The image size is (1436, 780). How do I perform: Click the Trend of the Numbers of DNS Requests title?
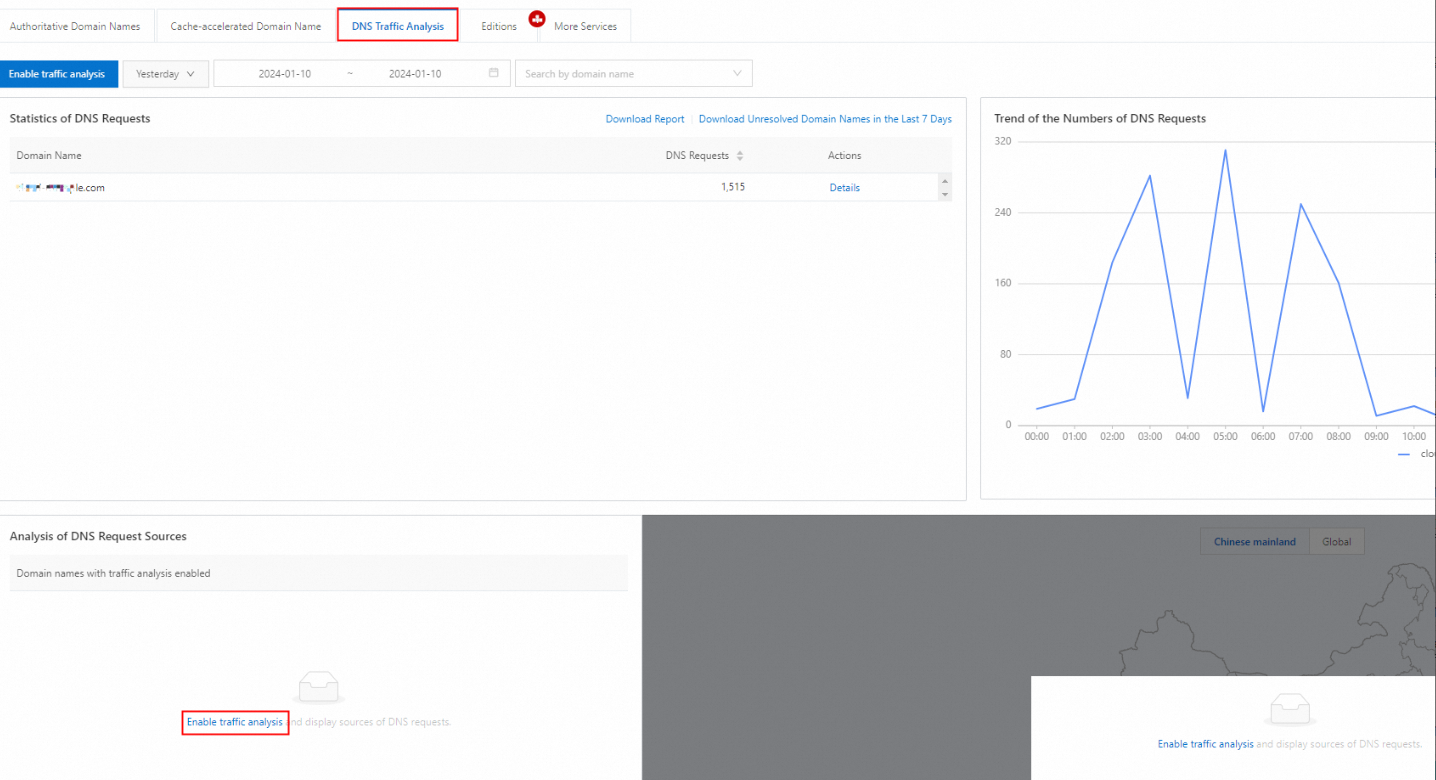pos(1100,118)
